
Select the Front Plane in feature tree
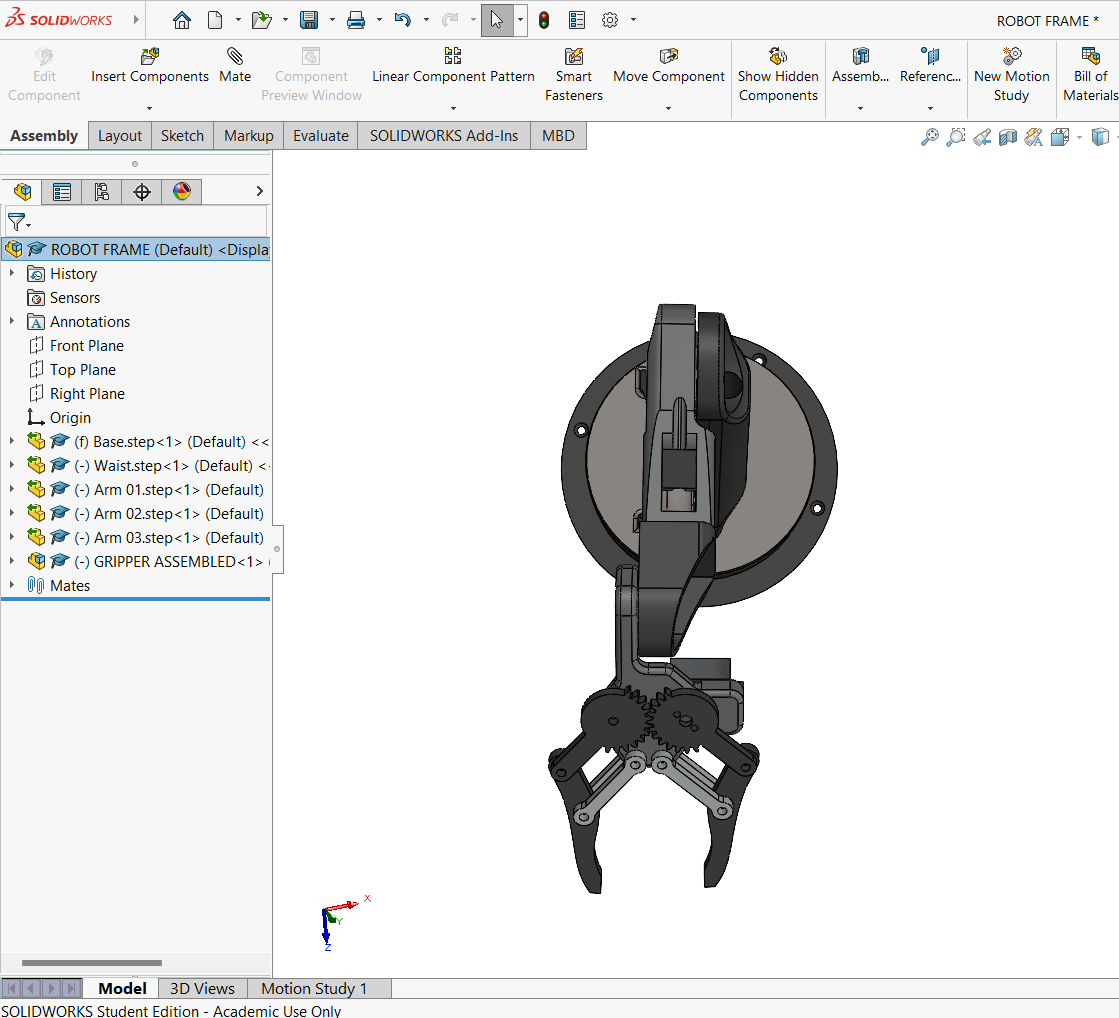pos(87,346)
